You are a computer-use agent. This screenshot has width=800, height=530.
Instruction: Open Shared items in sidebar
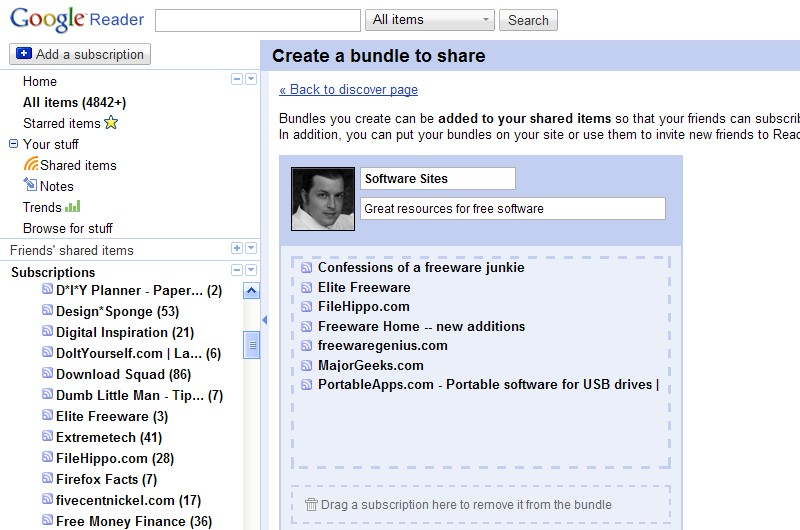pyautogui.click(x=79, y=165)
